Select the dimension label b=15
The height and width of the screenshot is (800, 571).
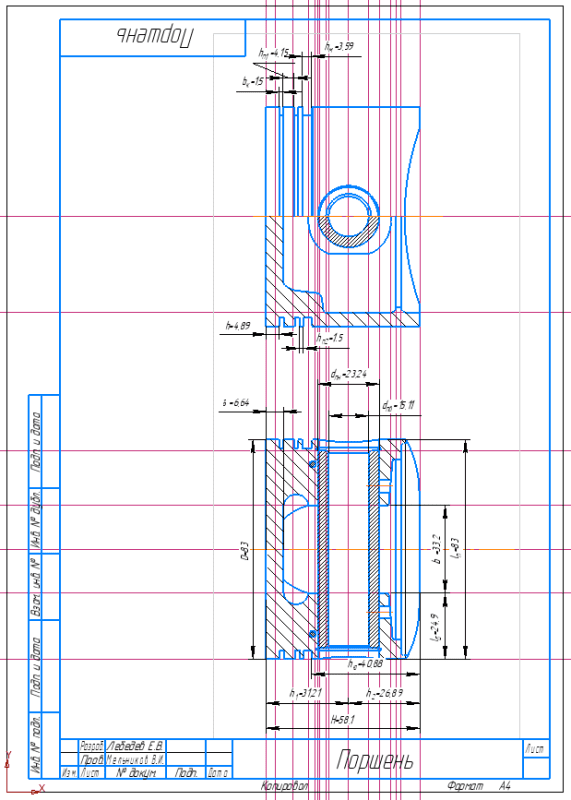pyautogui.click(x=253, y=81)
